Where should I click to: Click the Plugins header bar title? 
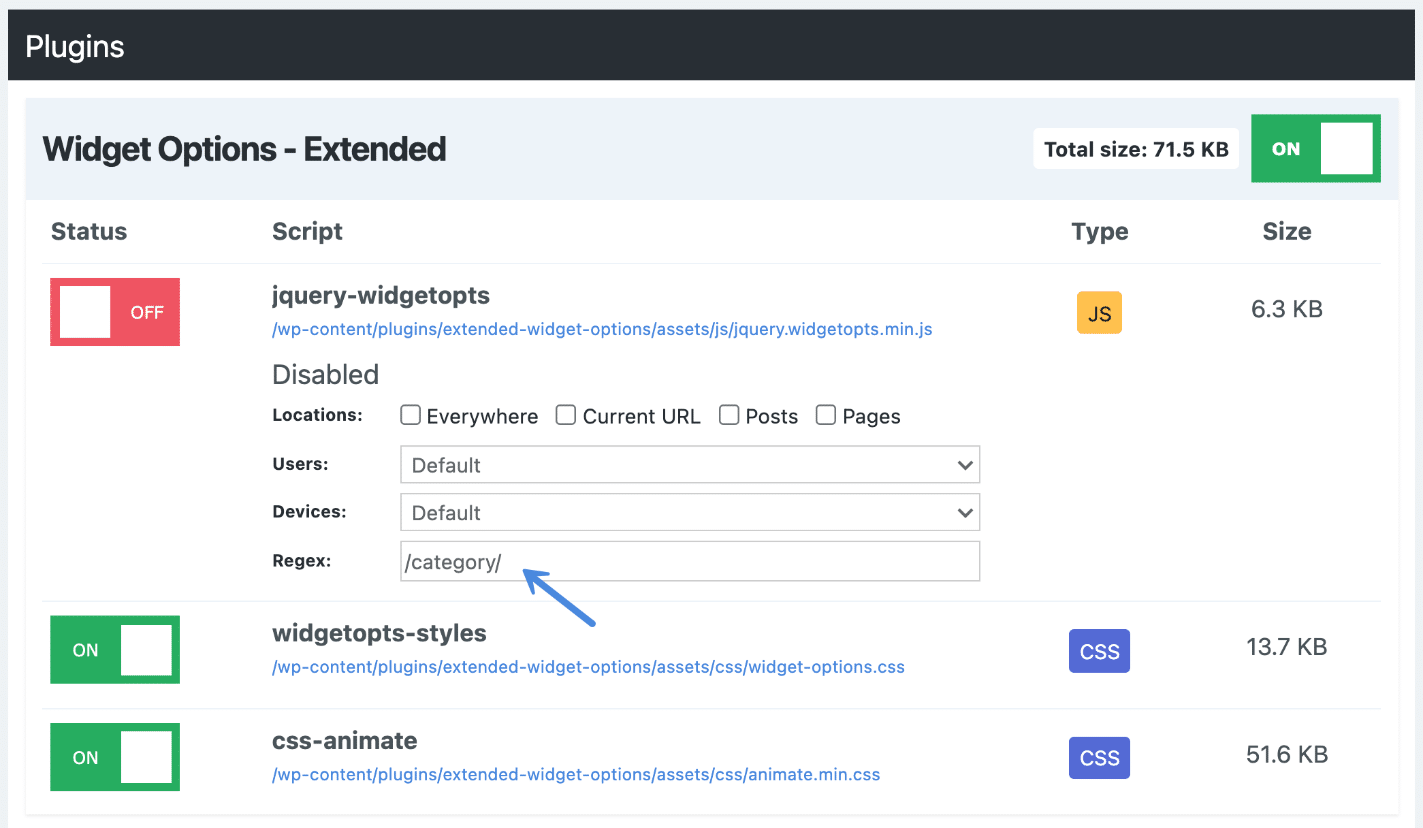pos(74,44)
